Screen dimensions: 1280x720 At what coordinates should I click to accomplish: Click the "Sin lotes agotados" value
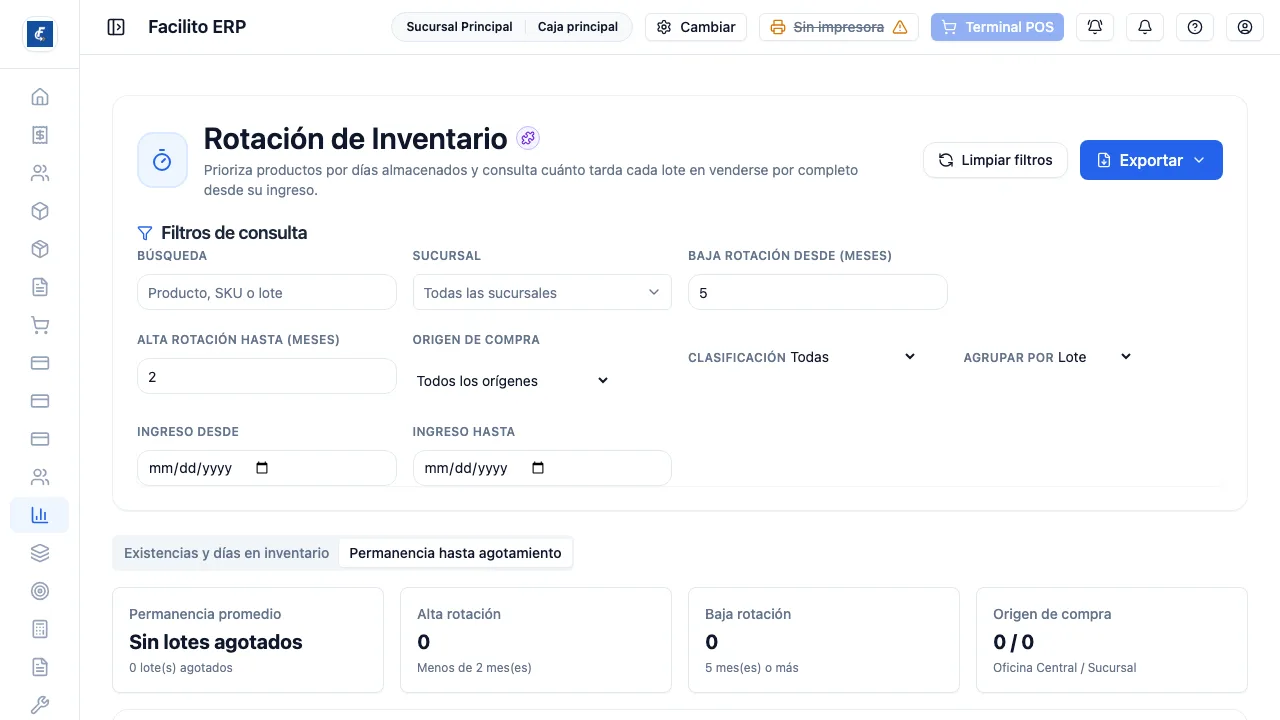click(x=216, y=642)
